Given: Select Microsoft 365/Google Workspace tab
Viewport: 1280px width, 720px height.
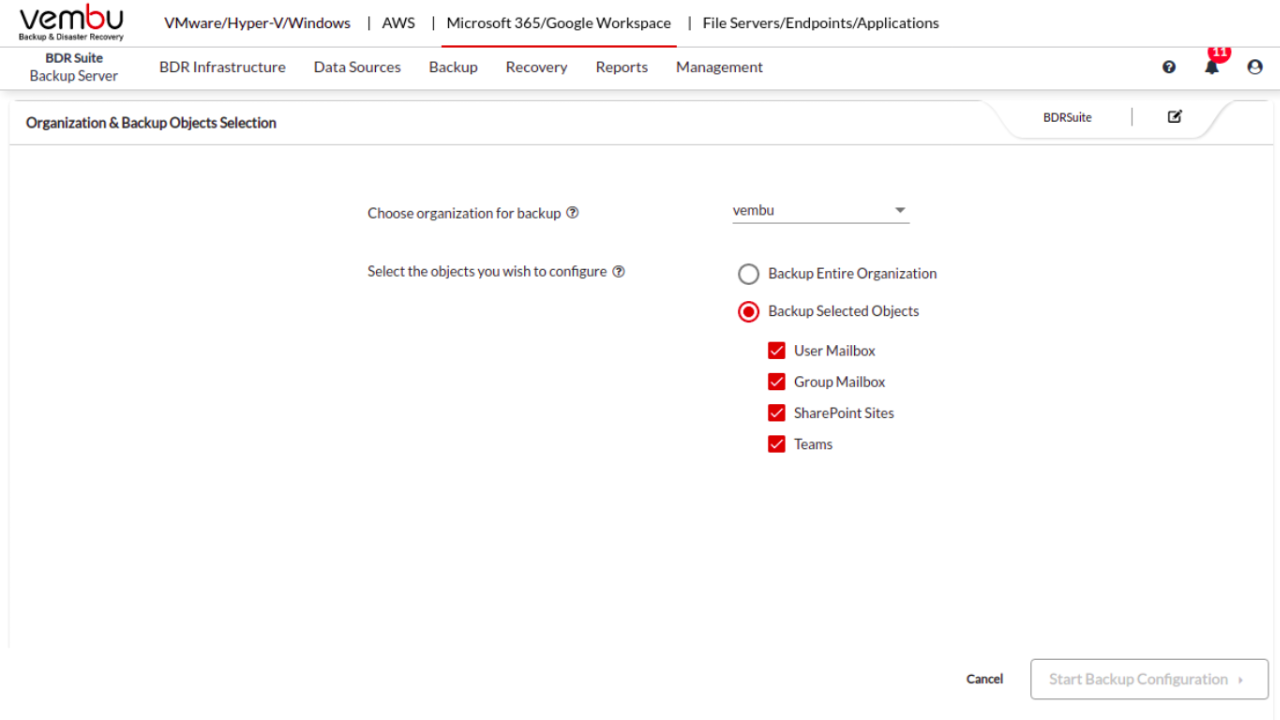Looking at the screenshot, I should pos(559,23).
